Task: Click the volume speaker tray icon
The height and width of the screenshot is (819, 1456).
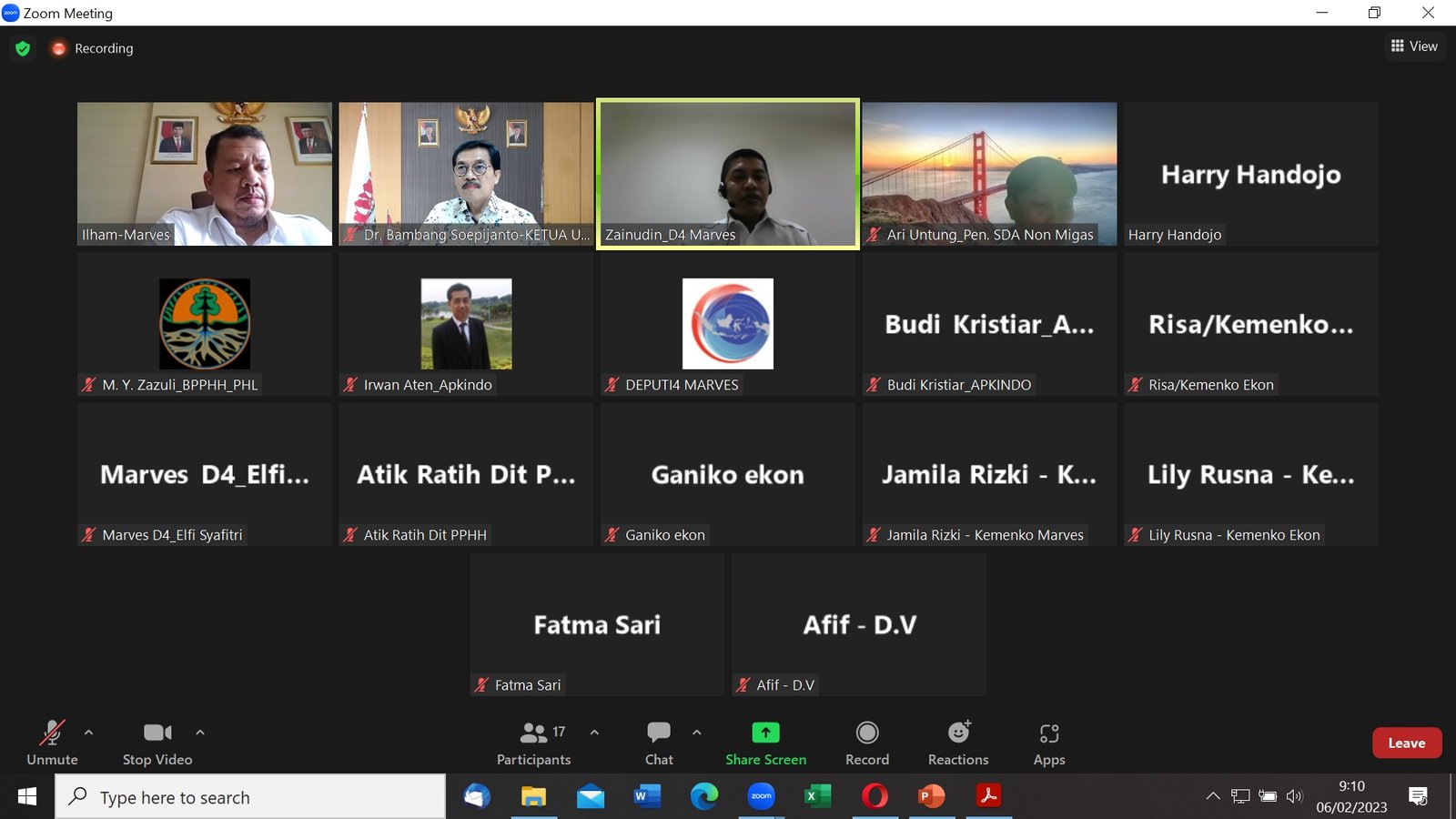Action: click(1294, 796)
